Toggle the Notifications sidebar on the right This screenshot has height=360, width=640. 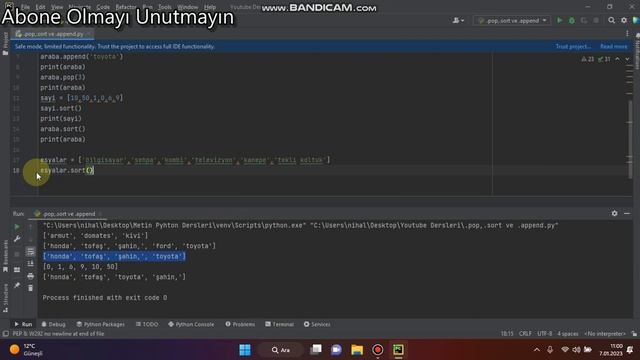[637, 51]
